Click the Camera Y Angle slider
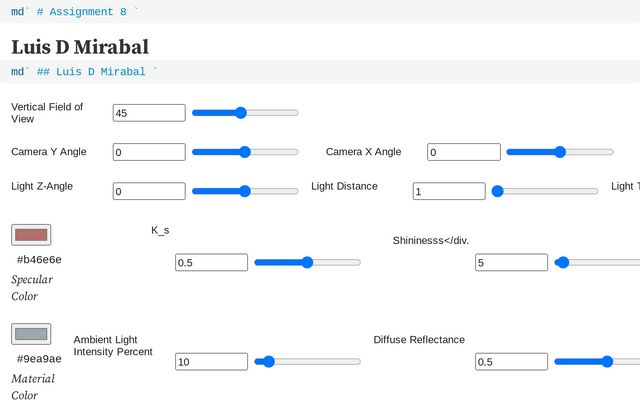This screenshot has width=640, height=400. coord(245,152)
